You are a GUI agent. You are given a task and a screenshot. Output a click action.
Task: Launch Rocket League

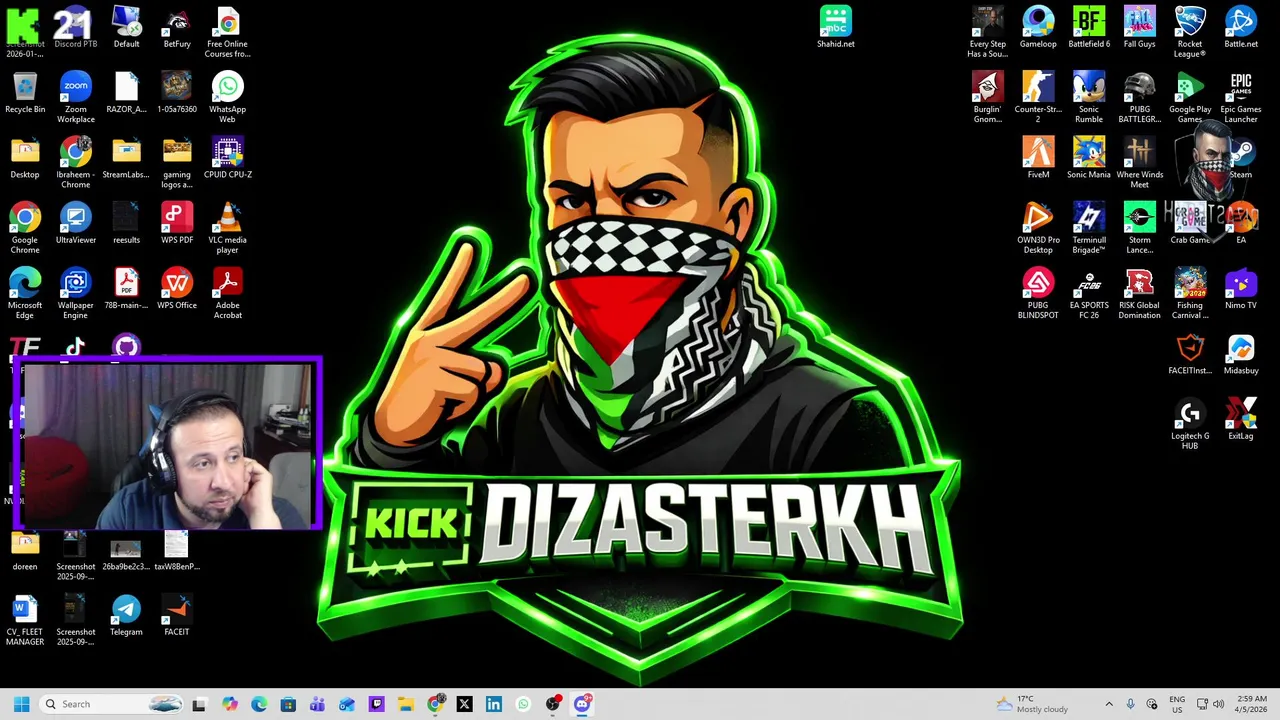[1190, 32]
